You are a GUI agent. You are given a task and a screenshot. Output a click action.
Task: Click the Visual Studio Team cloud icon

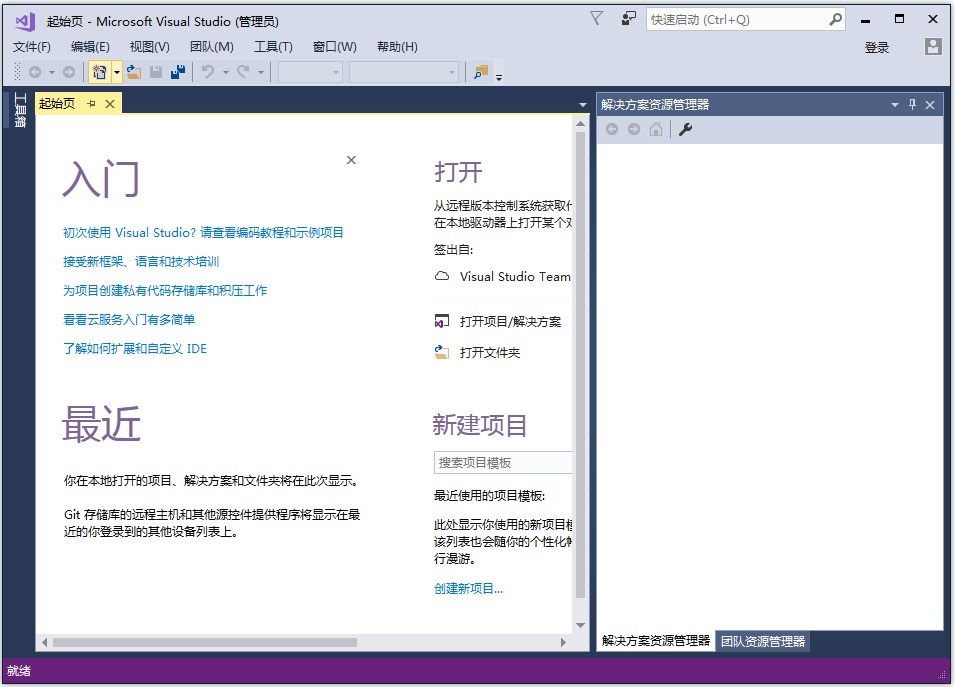click(442, 277)
